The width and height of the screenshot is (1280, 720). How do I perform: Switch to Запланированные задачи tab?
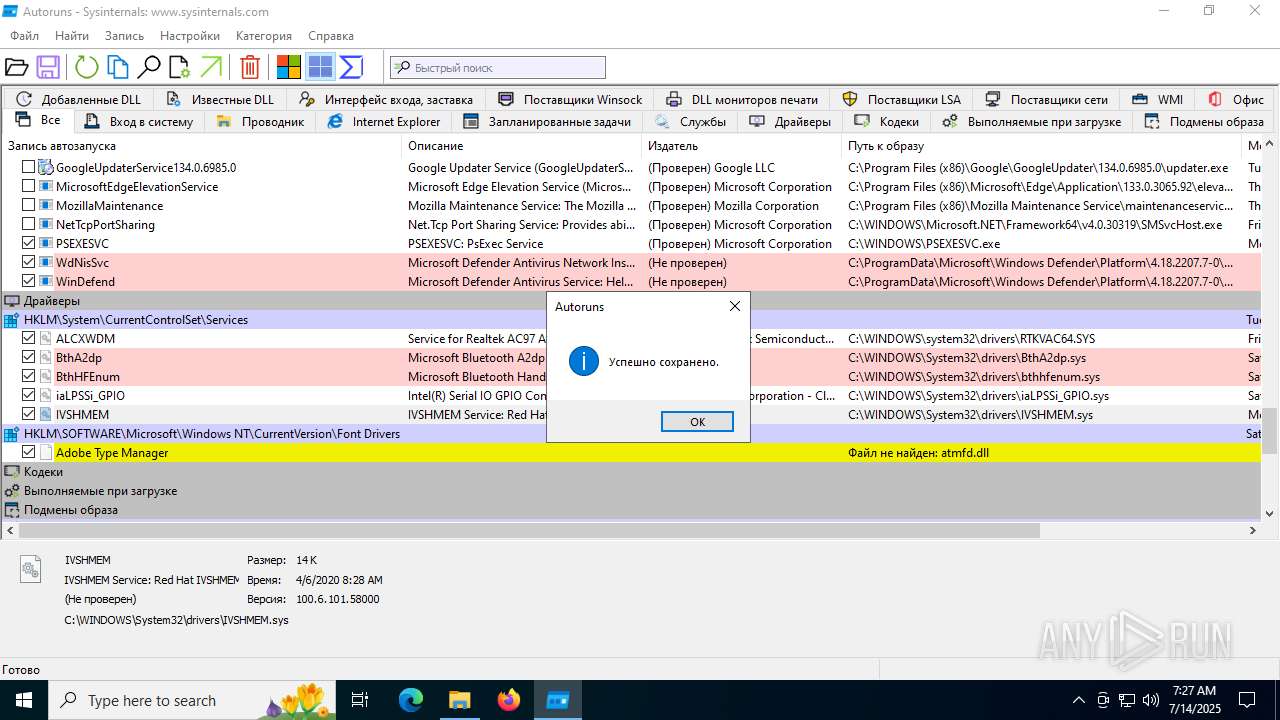click(x=547, y=122)
